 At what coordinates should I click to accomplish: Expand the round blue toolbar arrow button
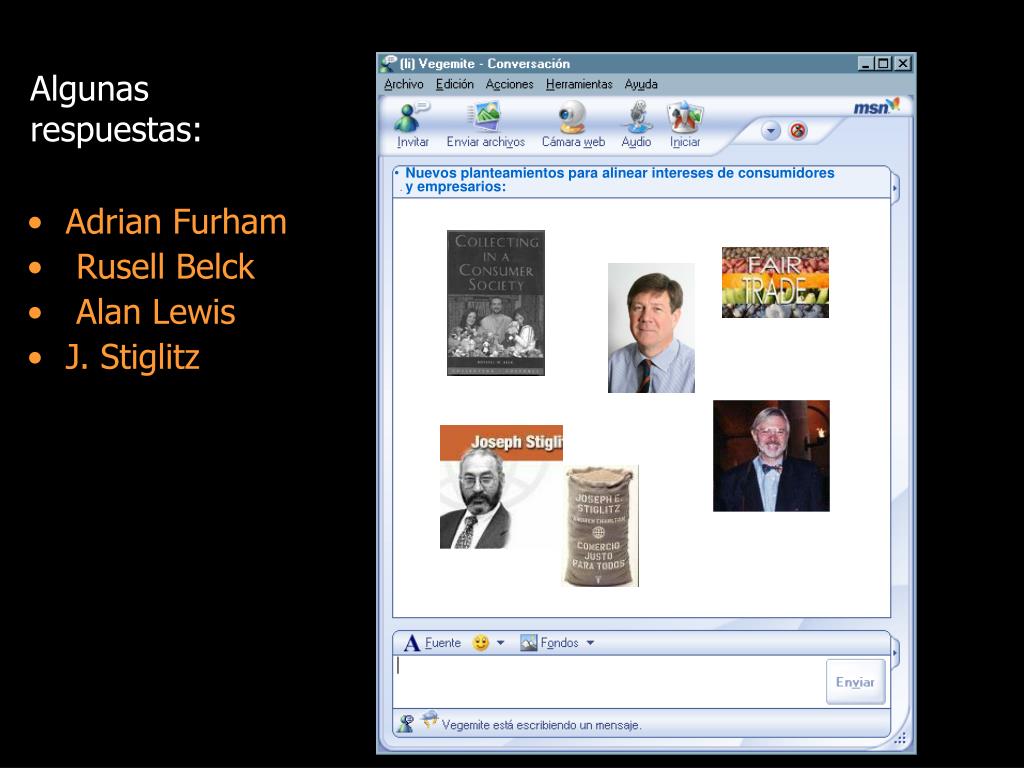(771, 131)
